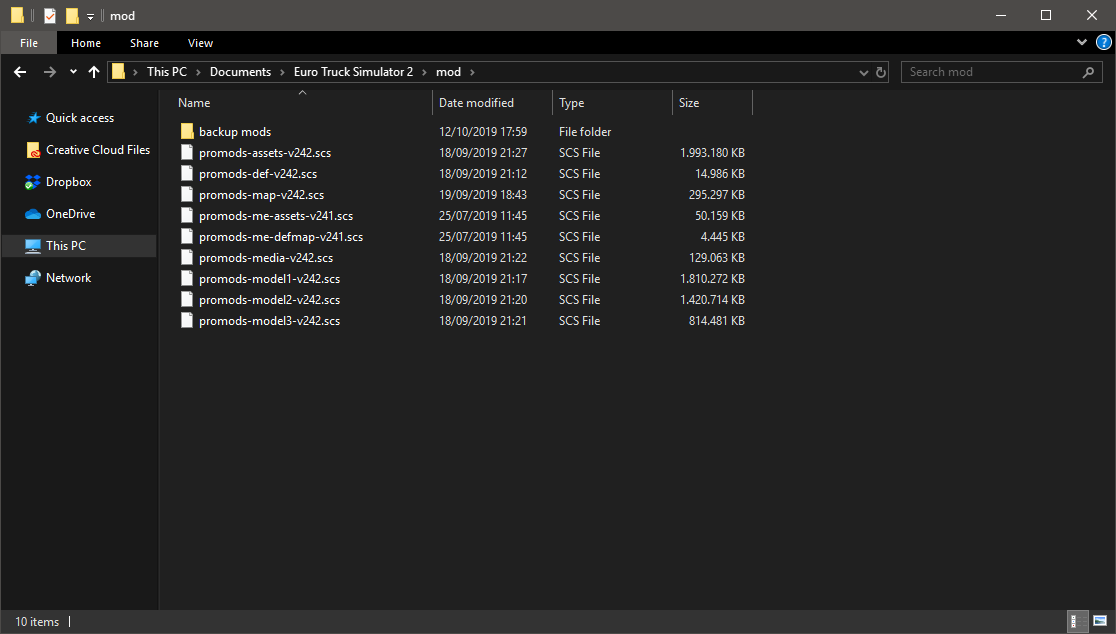Select the backup mods folder
1116x634 pixels.
pyautogui.click(x=235, y=132)
